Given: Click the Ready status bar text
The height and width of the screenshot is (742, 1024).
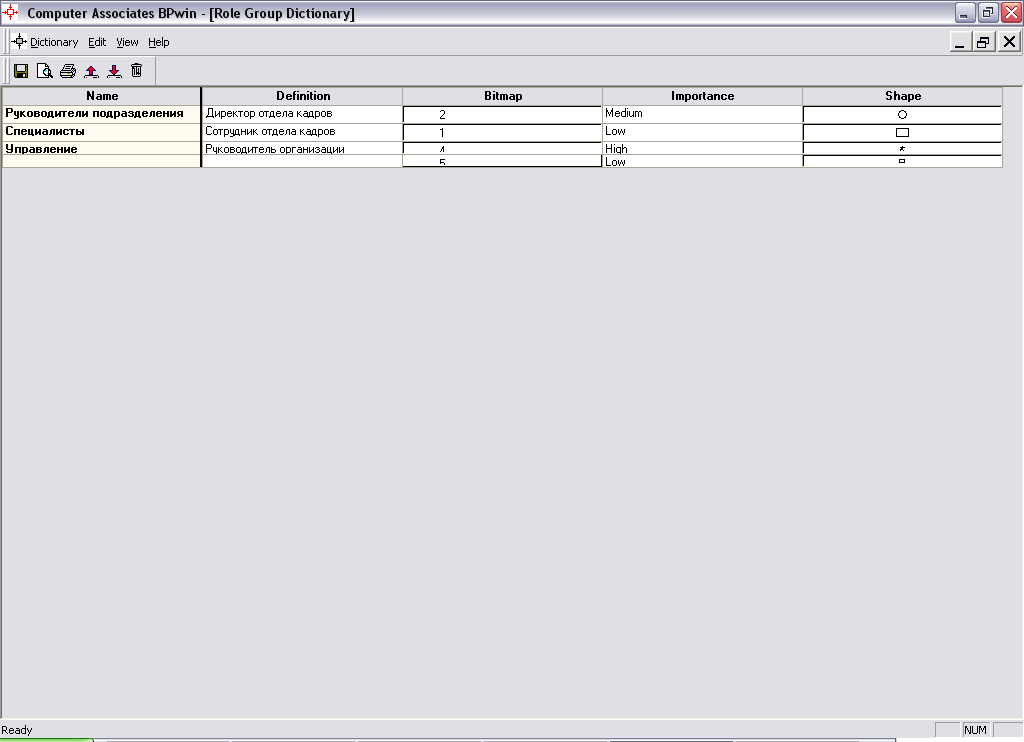Looking at the screenshot, I should (x=17, y=730).
